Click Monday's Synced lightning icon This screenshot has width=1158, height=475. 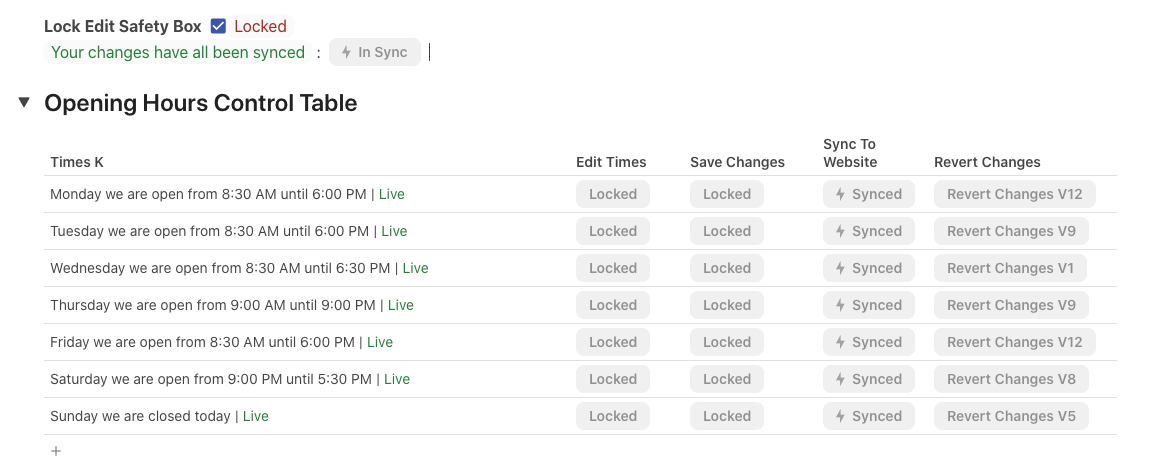point(840,194)
